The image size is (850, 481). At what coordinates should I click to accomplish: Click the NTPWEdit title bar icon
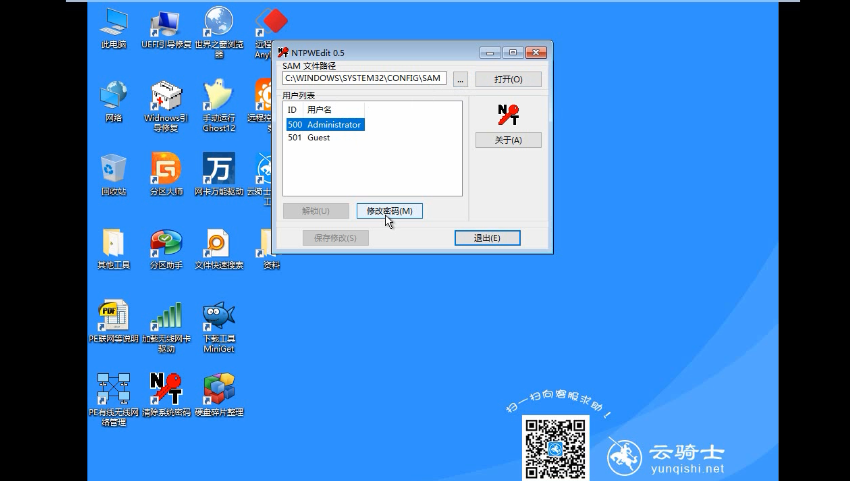(283, 53)
